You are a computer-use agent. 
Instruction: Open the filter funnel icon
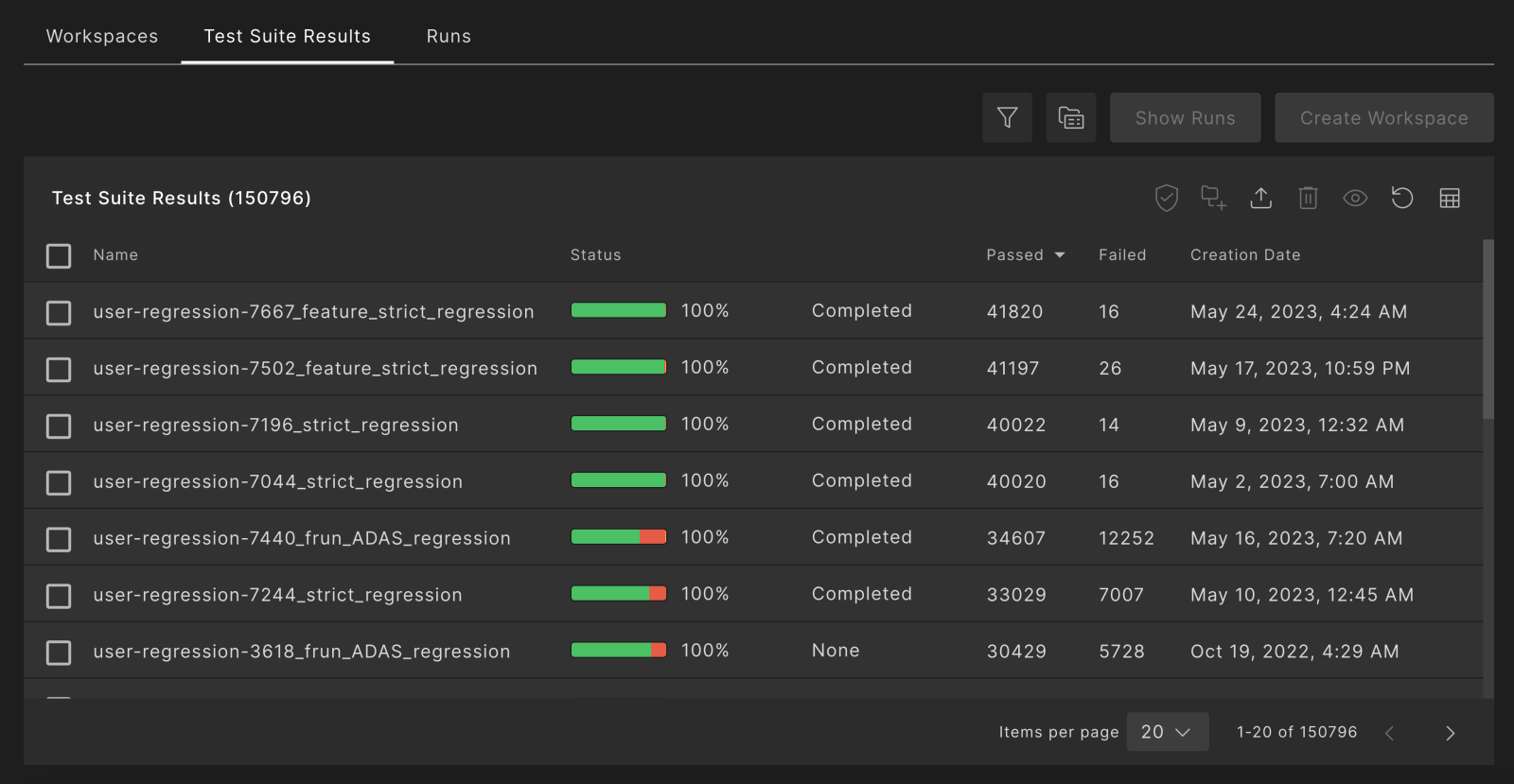[1007, 118]
